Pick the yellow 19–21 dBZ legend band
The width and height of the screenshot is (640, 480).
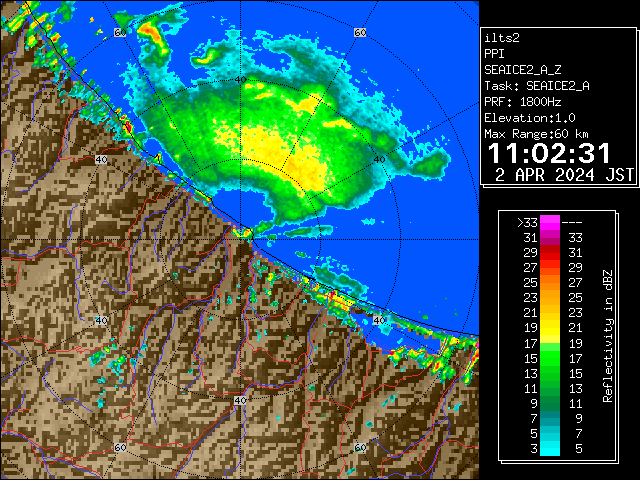pyautogui.click(x=550, y=328)
